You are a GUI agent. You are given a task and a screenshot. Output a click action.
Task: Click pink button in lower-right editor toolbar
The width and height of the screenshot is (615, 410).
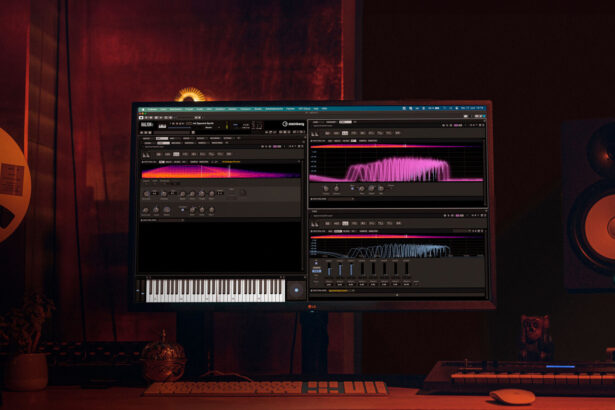(x=459, y=215)
